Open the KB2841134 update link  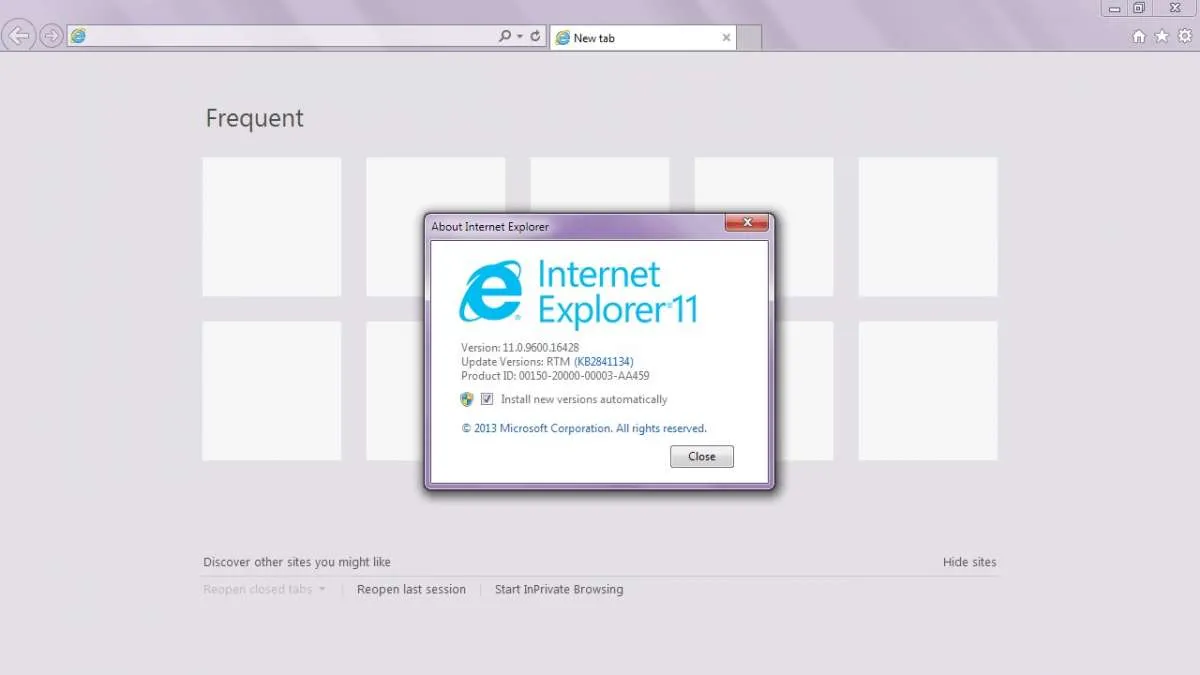(x=603, y=361)
